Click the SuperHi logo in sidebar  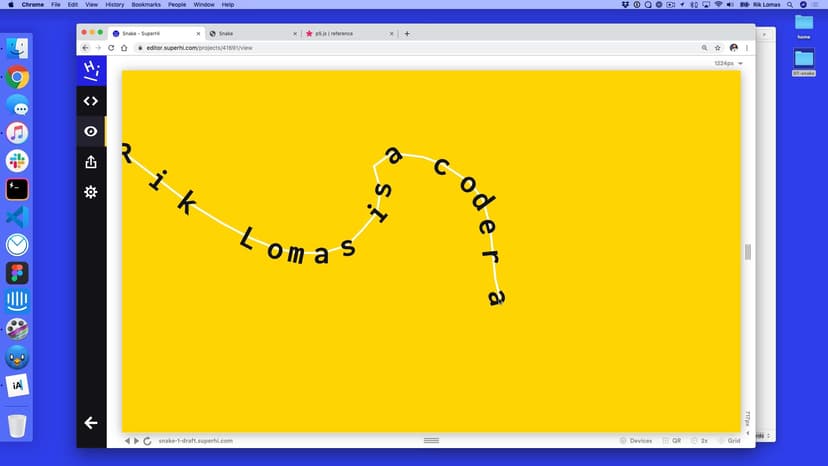(91, 69)
